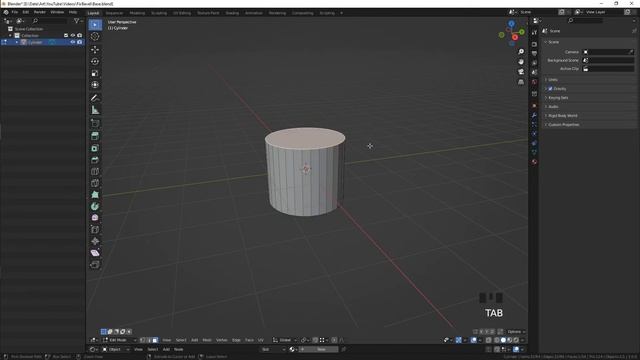Enable face select mode

click(x=155, y=340)
